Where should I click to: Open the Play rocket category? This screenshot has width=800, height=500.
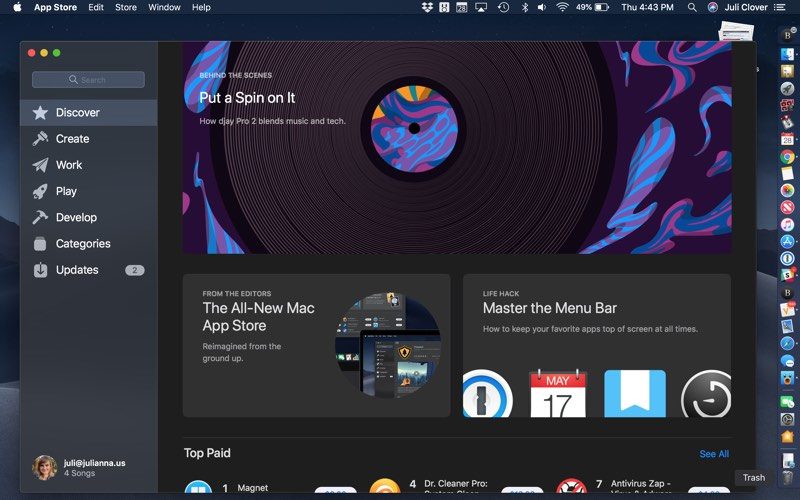click(88, 191)
